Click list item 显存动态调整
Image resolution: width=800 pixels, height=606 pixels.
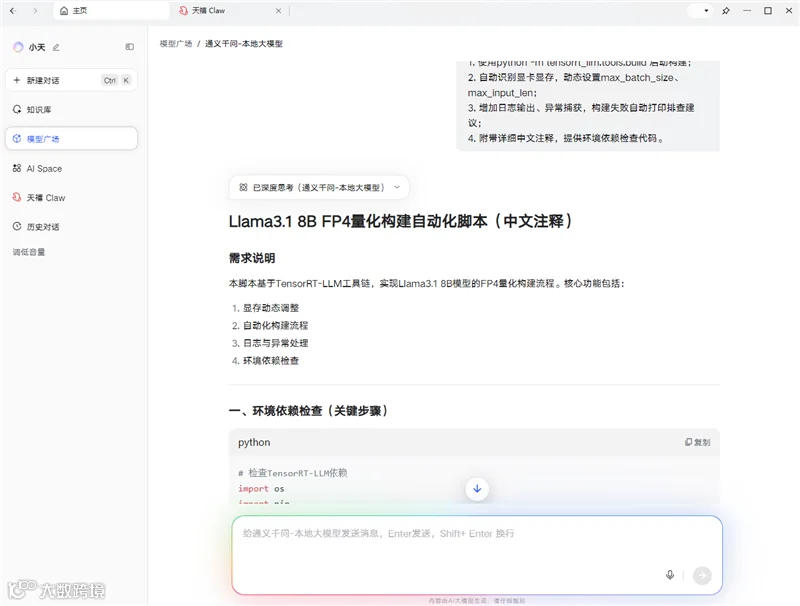coord(270,308)
